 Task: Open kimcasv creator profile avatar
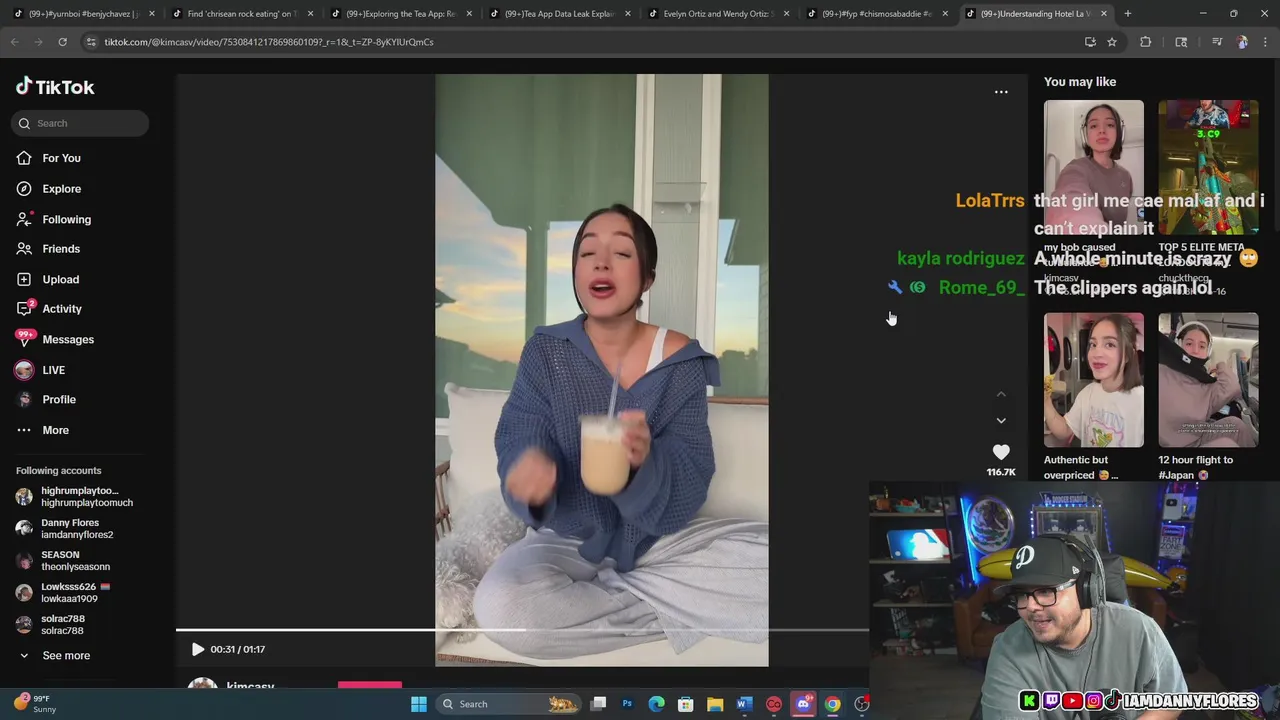pyautogui.click(x=203, y=686)
